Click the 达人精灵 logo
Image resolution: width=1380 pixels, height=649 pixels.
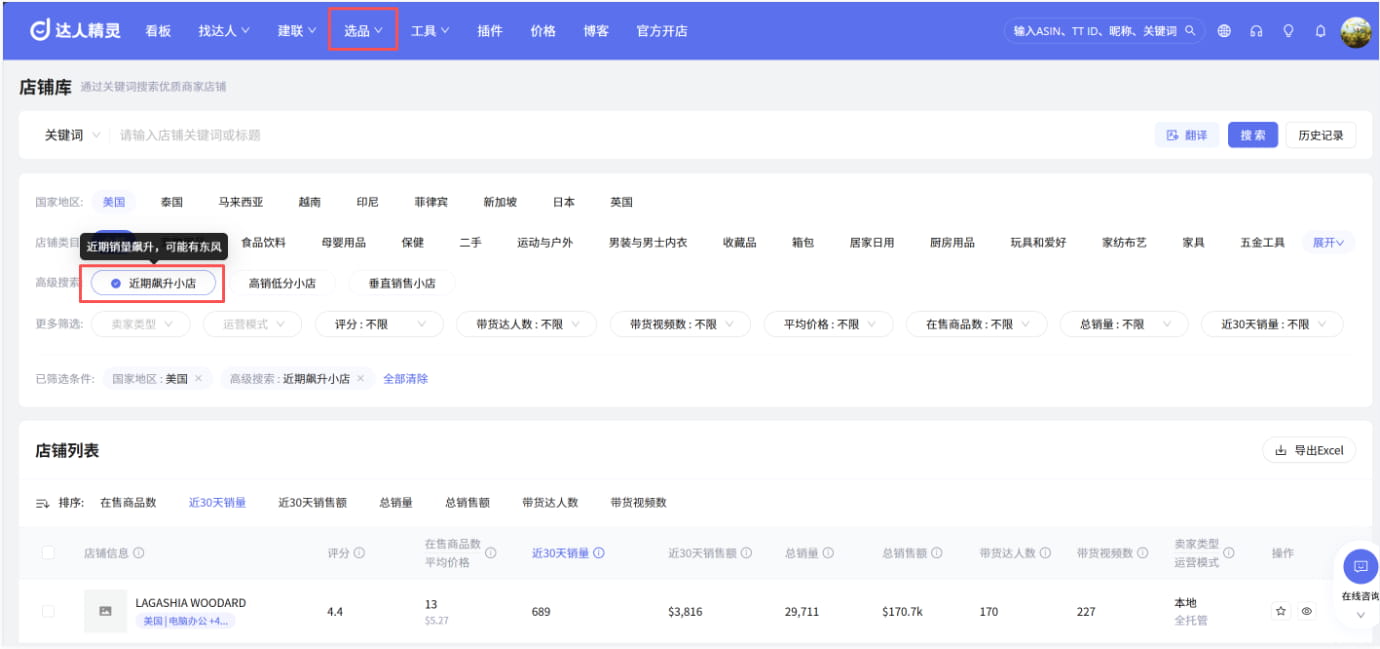coord(75,30)
